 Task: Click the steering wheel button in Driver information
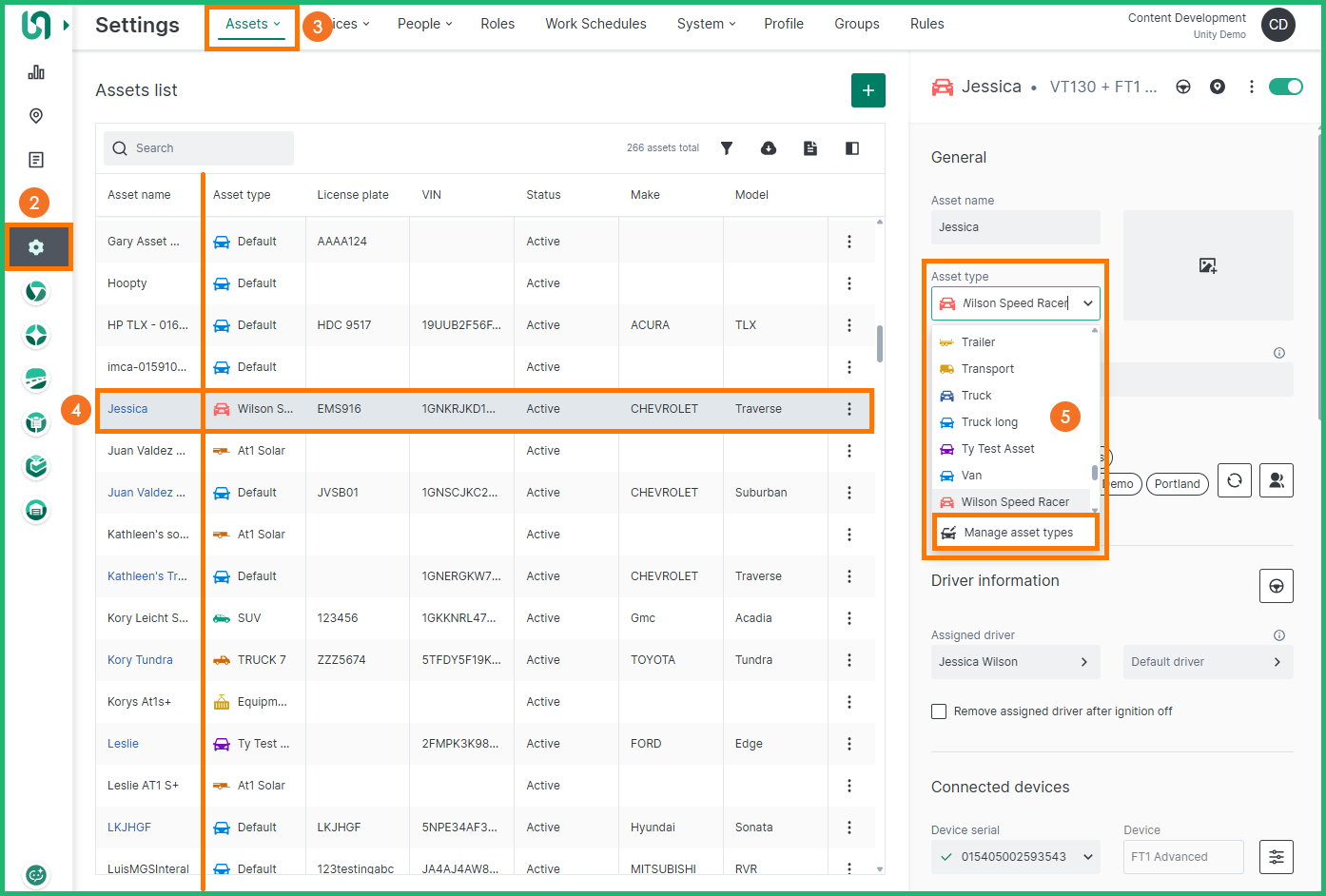pos(1276,586)
